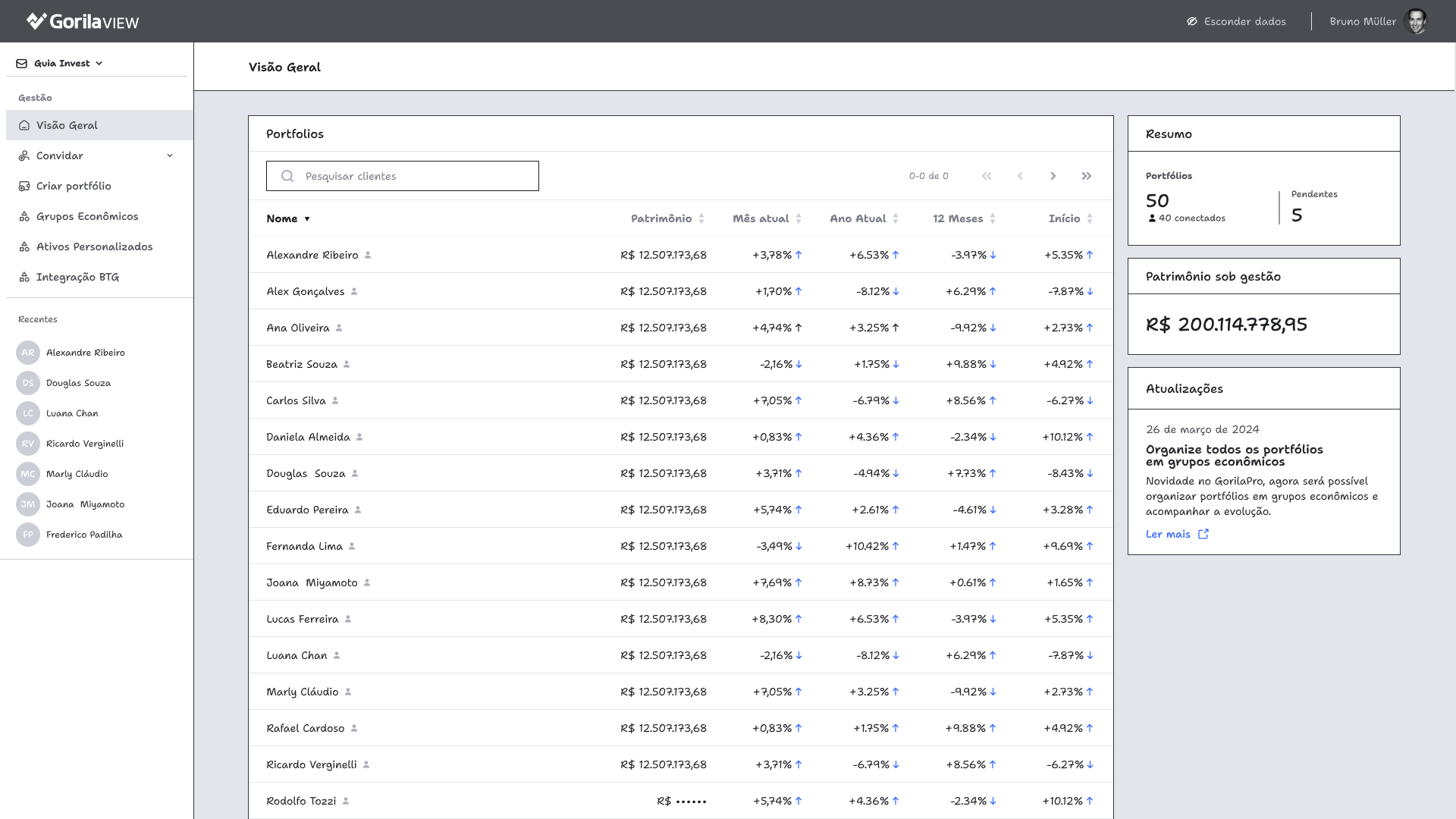Click the GorilaVIEW logo

pyautogui.click(x=83, y=21)
